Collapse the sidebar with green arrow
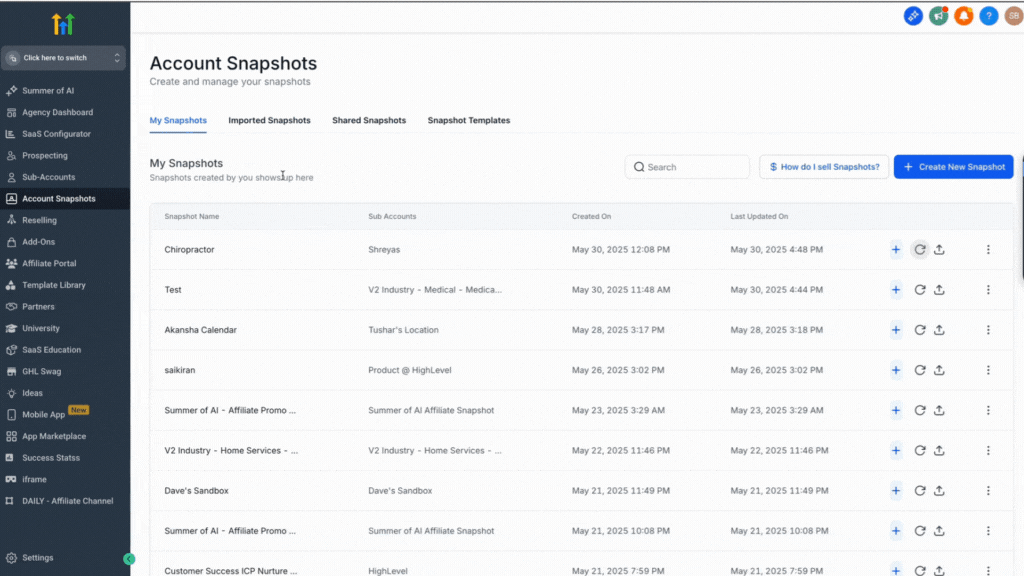This screenshot has height=576, width=1024. (x=129, y=559)
